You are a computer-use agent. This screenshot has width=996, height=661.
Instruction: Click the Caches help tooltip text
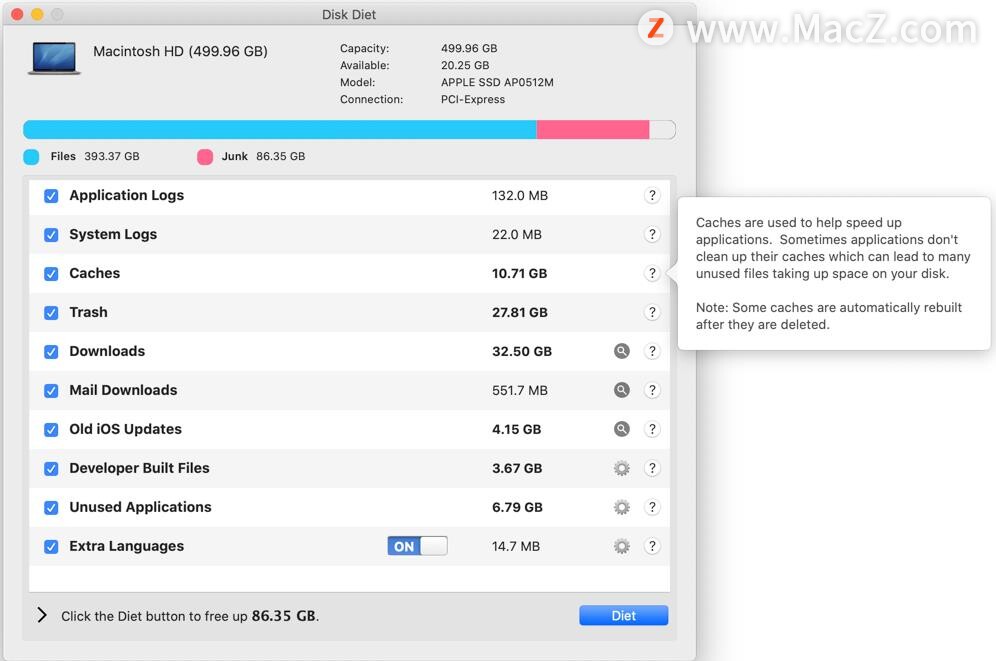(833, 274)
